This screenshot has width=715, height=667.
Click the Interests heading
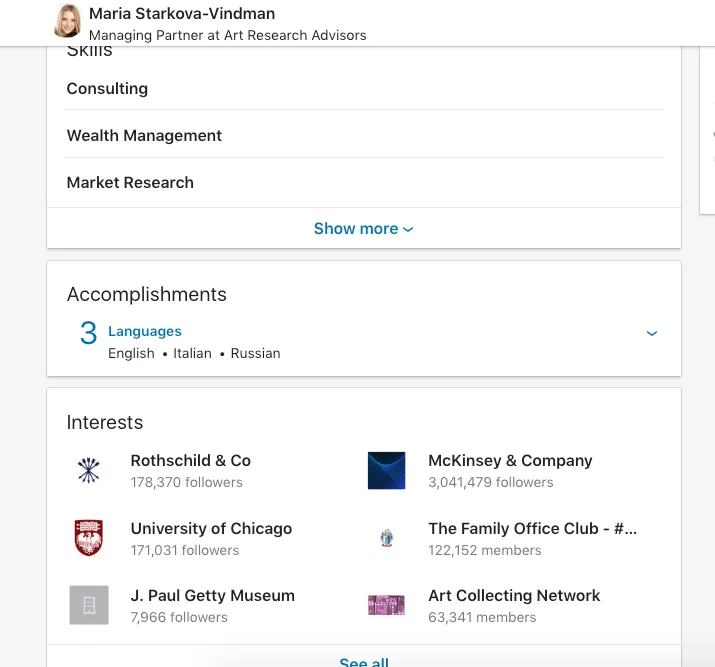pyautogui.click(x=105, y=422)
